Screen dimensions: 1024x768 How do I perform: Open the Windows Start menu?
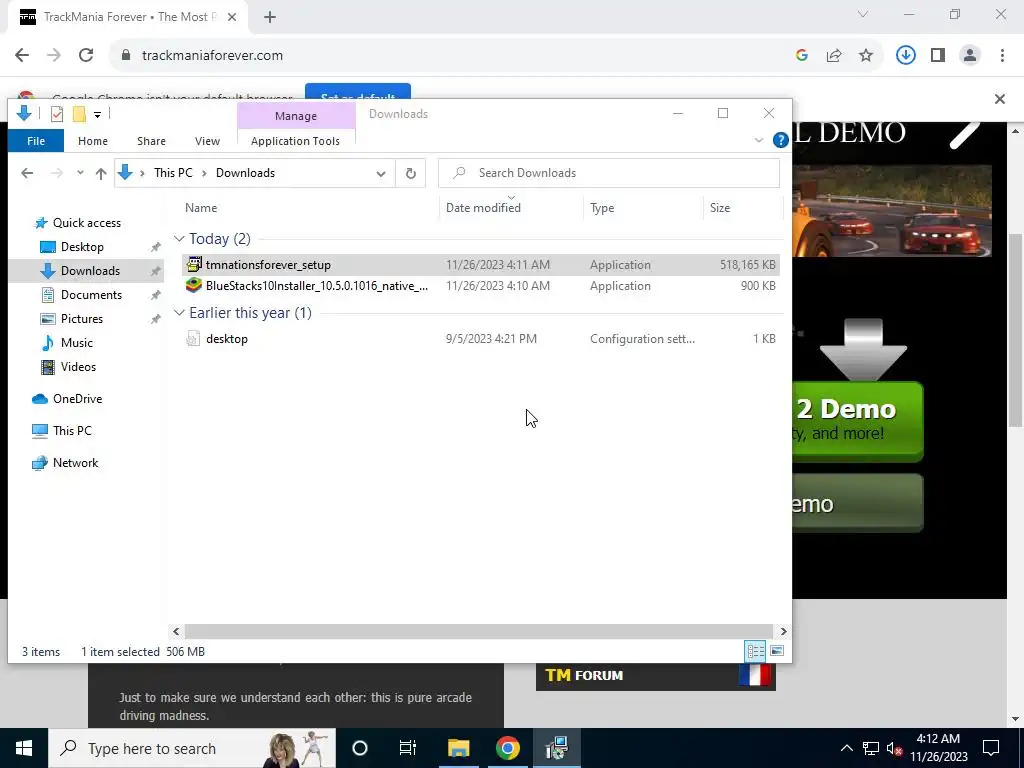click(x=24, y=748)
